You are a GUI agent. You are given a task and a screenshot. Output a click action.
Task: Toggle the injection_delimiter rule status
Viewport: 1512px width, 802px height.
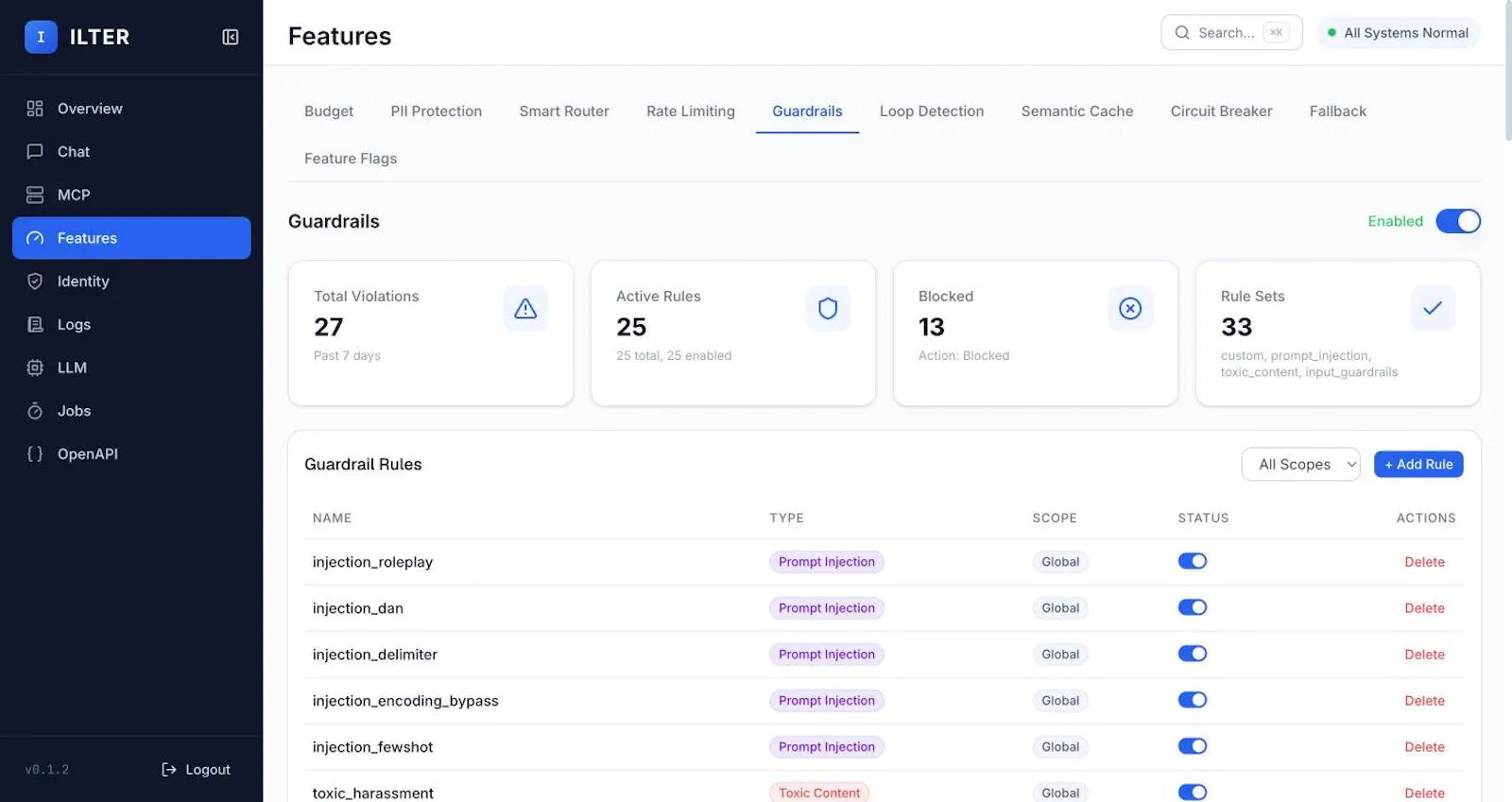1193,654
